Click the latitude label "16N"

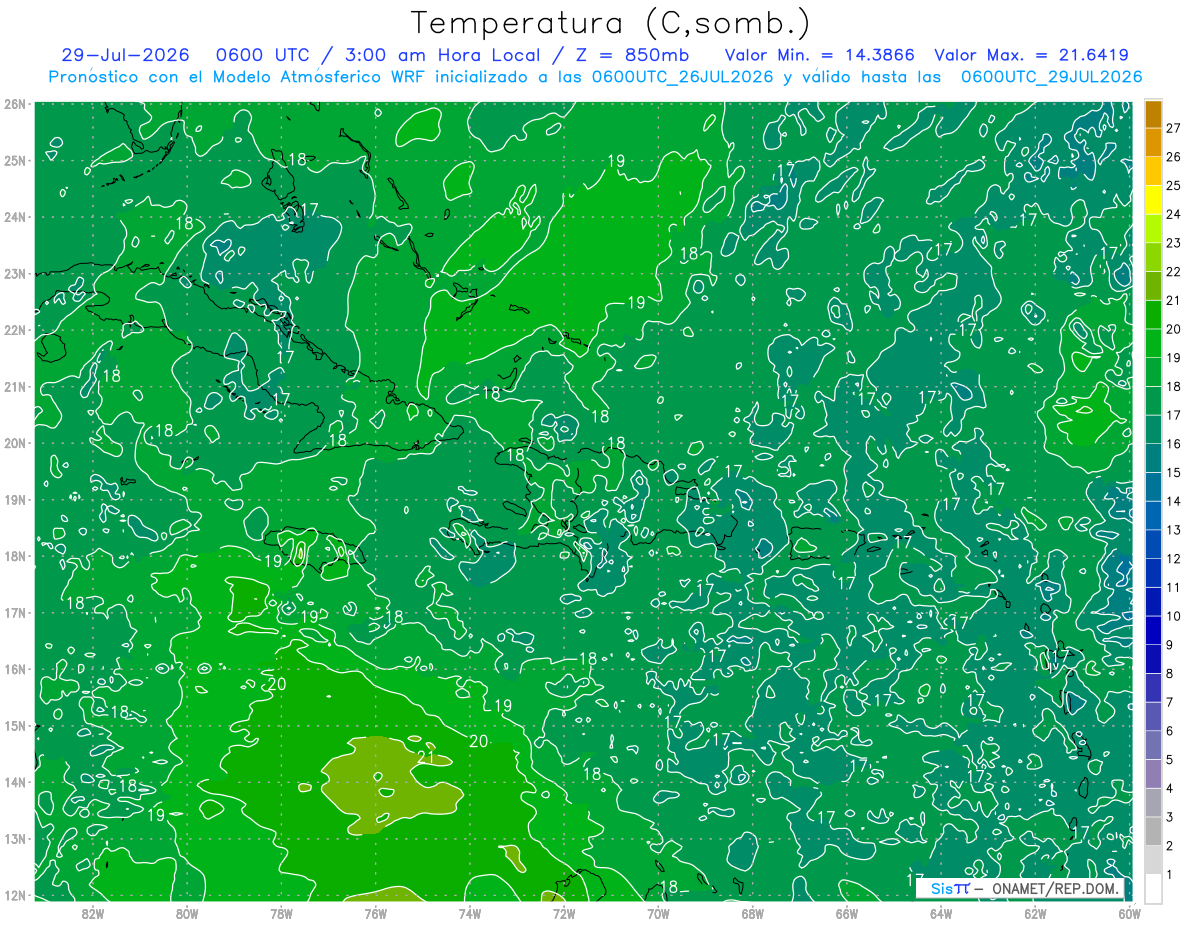point(15,669)
